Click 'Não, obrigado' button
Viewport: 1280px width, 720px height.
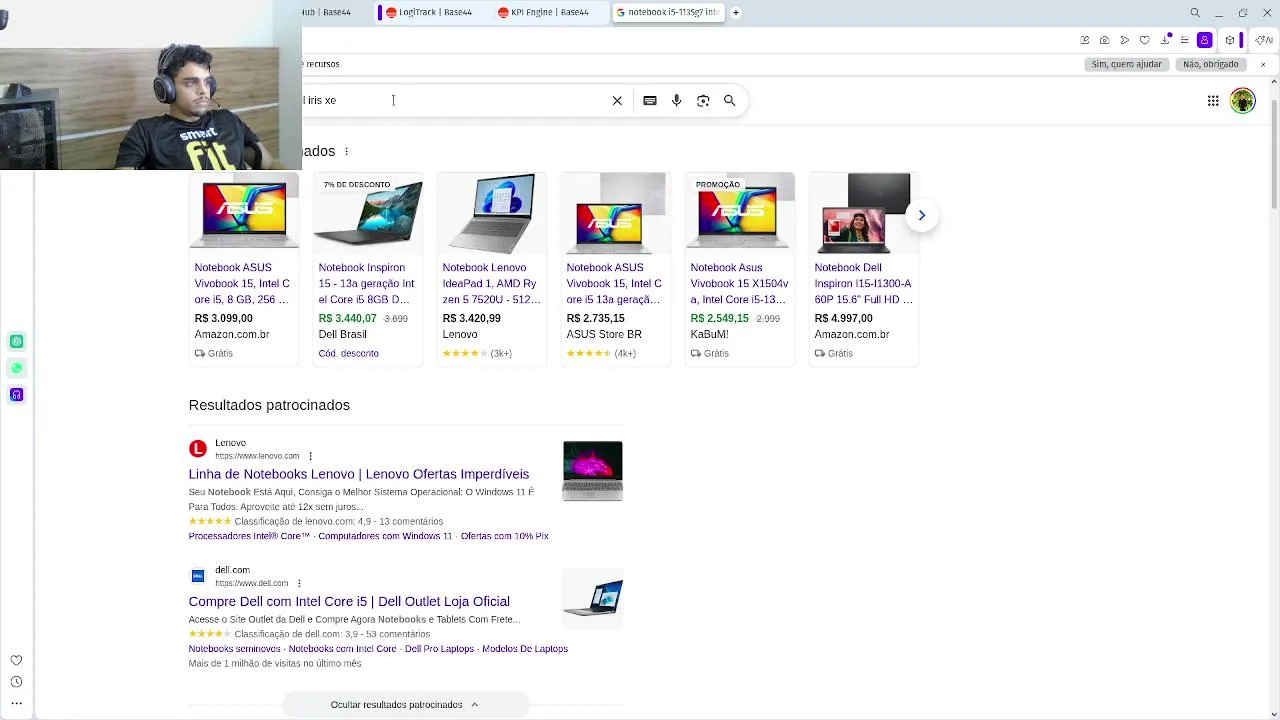click(x=1211, y=64)
